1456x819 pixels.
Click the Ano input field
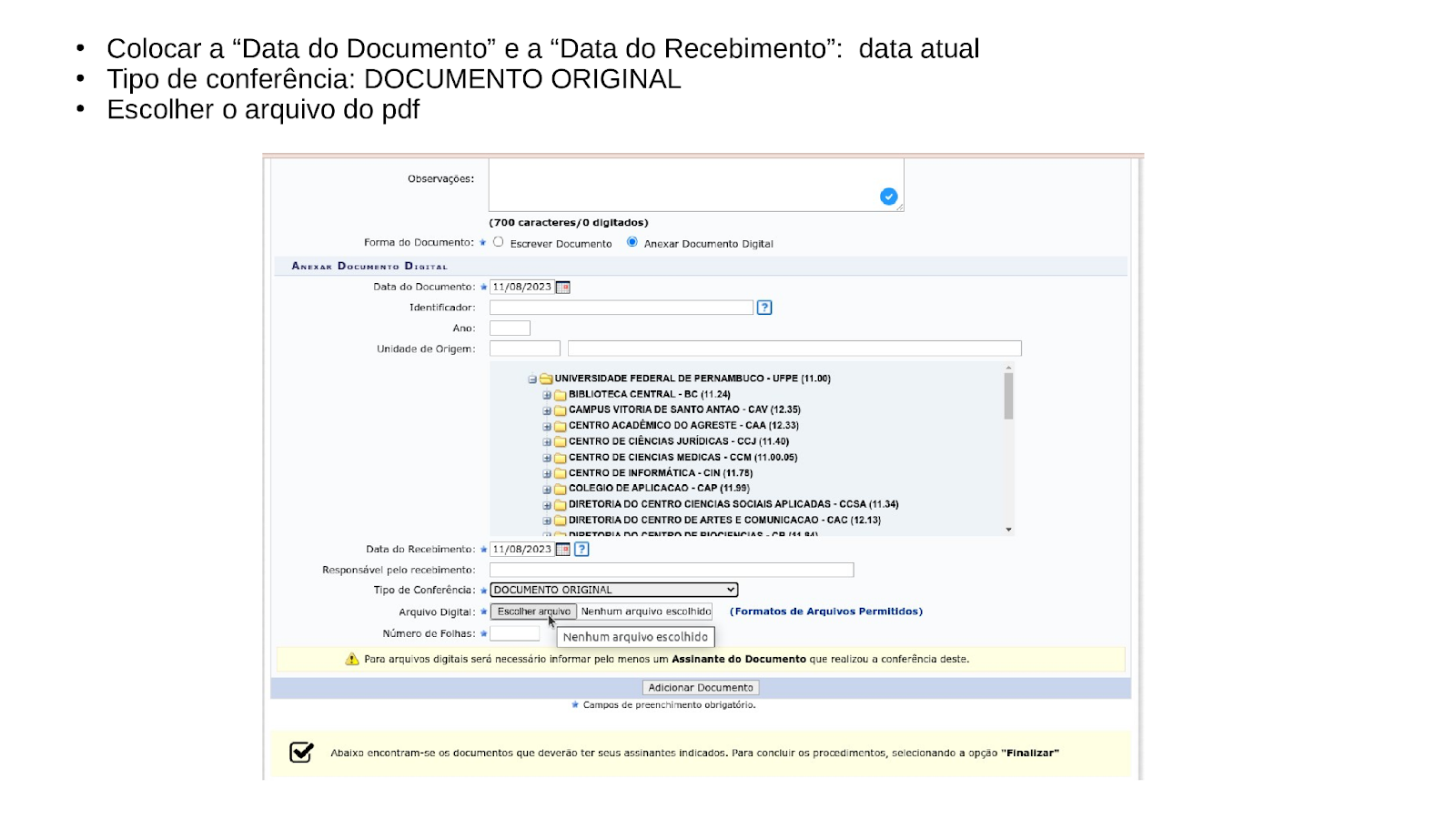click(x=510, y=329)
